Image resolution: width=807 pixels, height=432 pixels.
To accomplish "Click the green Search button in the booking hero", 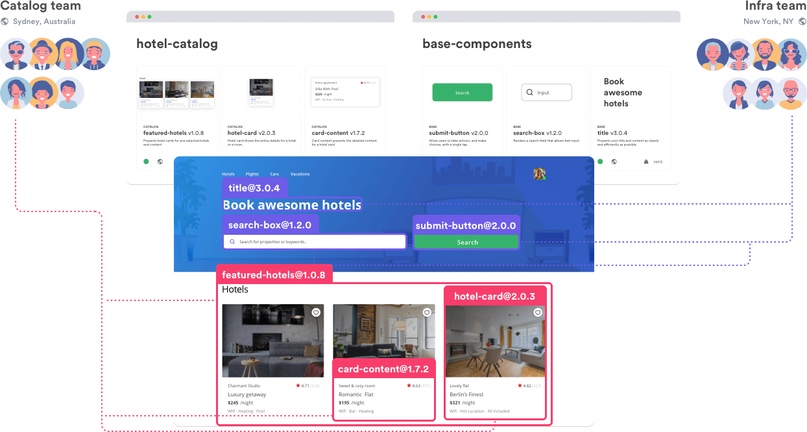I will click(466, 242).
